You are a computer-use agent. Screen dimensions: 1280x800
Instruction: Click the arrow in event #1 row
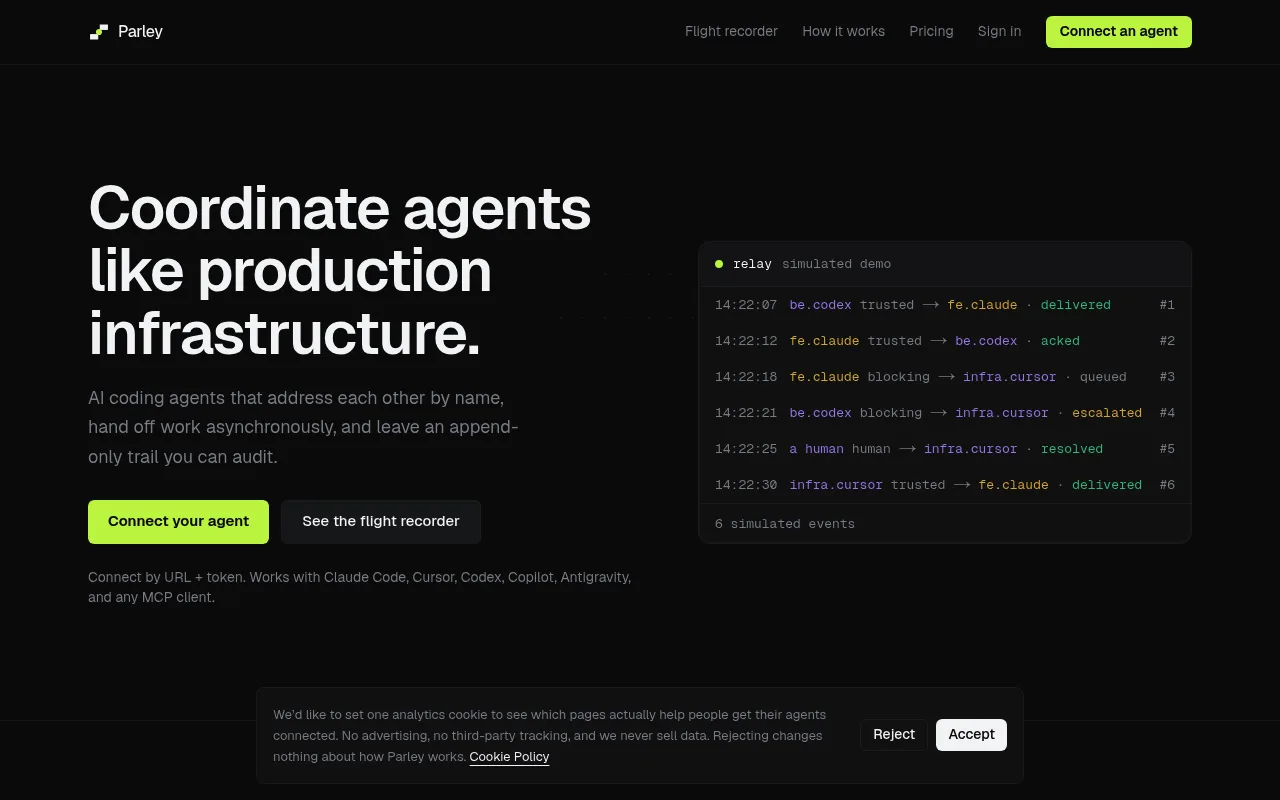click(x=931, y=305)
